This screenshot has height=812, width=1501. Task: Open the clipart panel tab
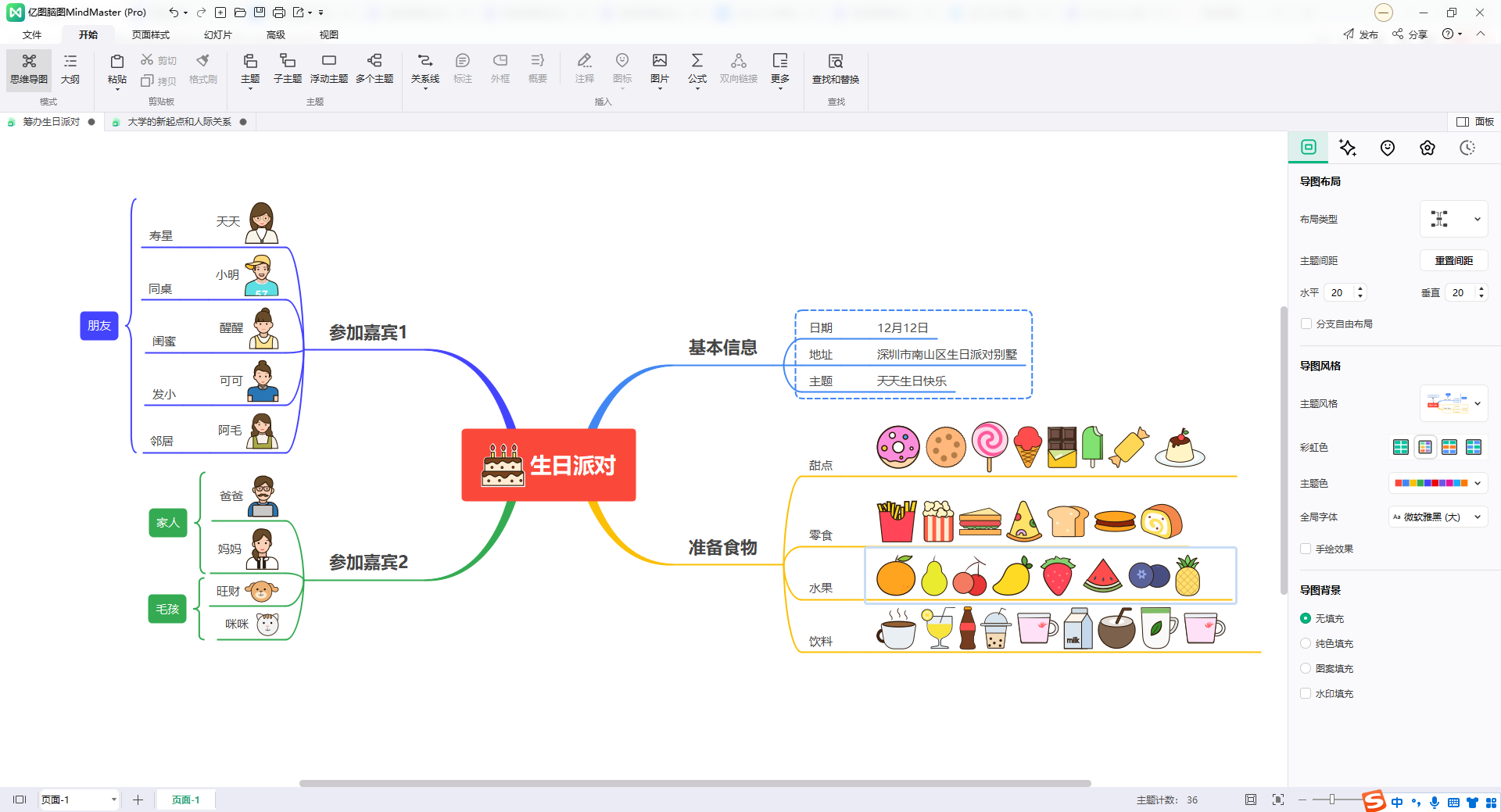pos(1428,148)
